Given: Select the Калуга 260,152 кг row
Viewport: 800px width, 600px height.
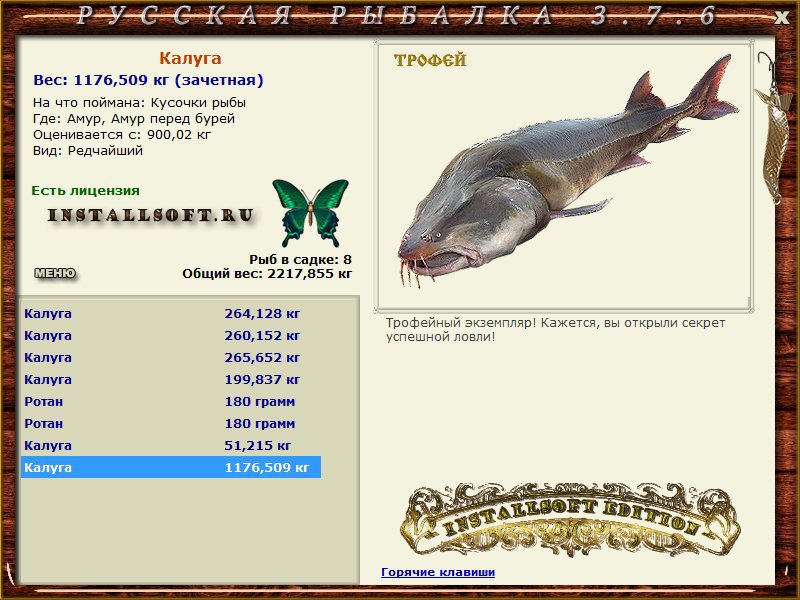Looking at the screenshot, I should [x=171, y=335].
